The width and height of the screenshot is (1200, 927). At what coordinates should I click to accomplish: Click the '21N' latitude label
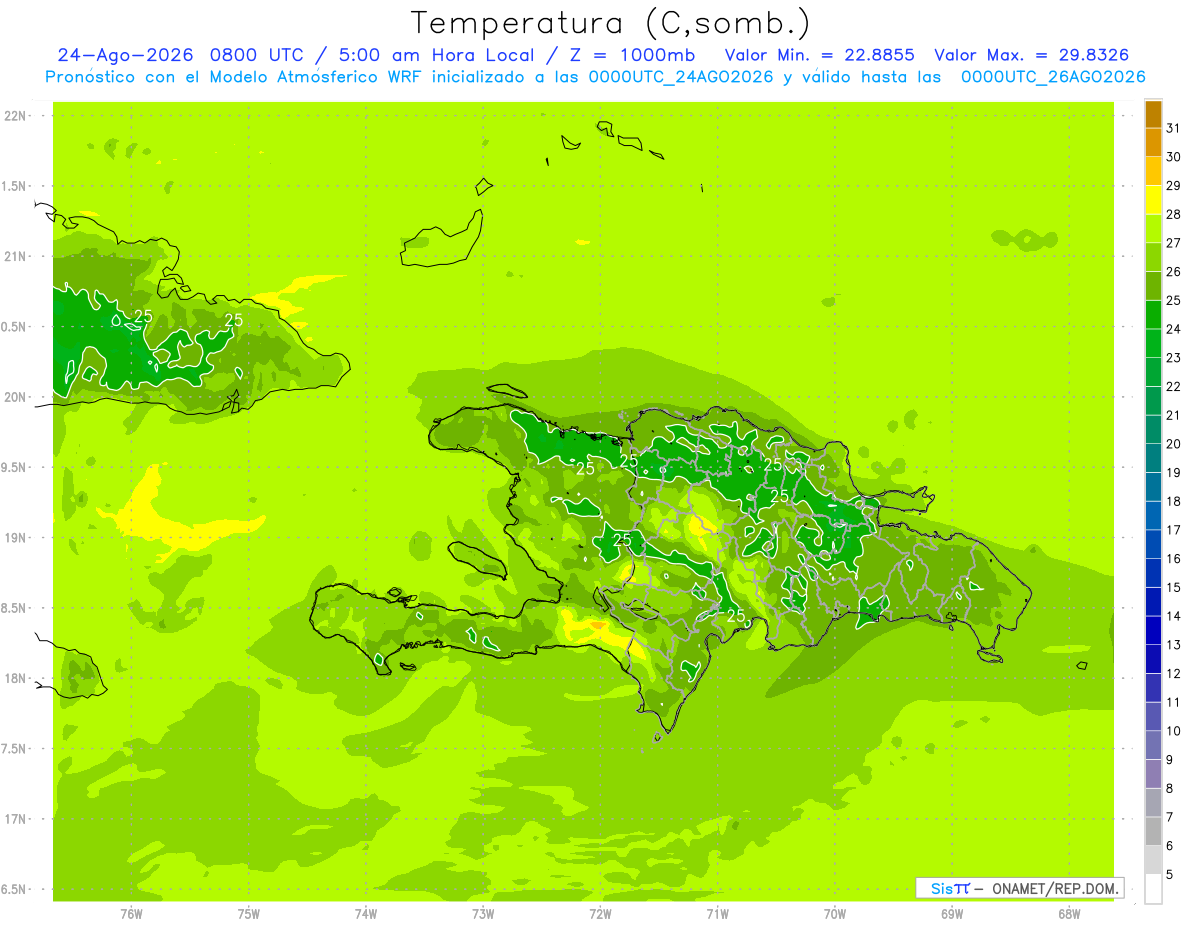pos(16,257)
